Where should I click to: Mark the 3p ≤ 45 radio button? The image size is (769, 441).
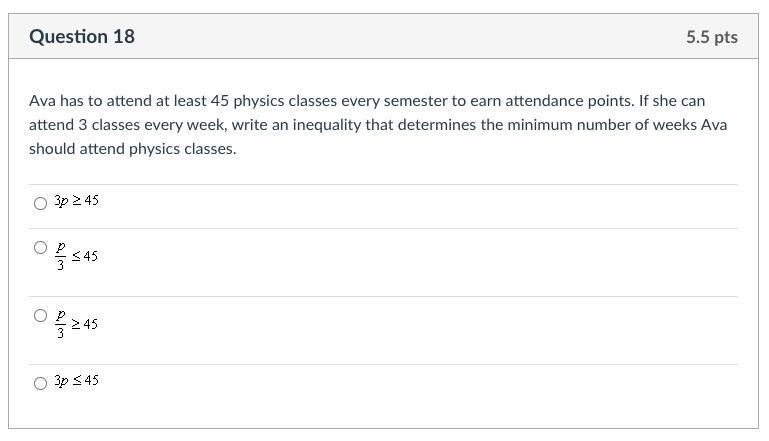click(x=41, y=383)
